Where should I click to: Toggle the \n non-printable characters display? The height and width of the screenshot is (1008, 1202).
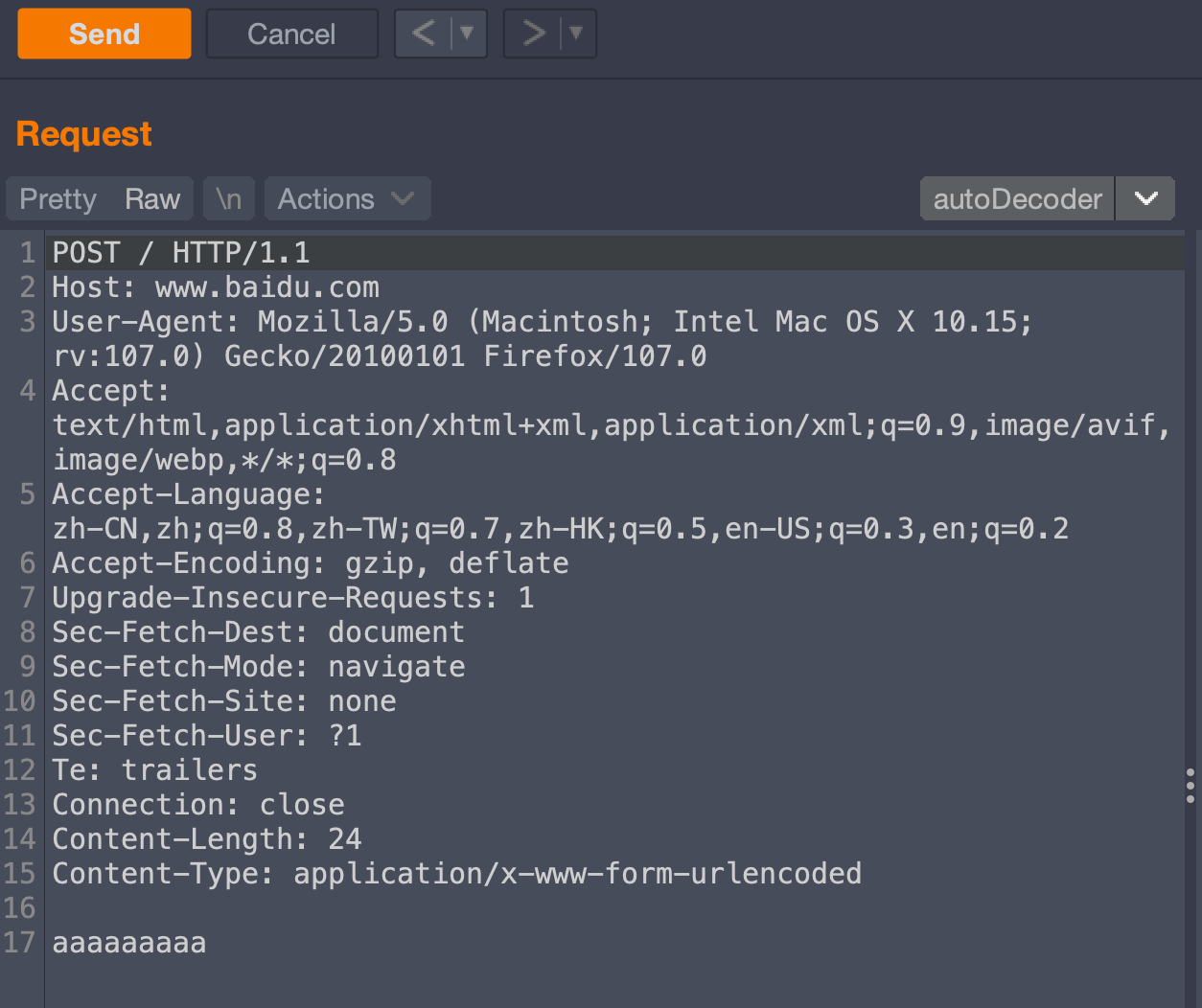click(x=228, y=199)
